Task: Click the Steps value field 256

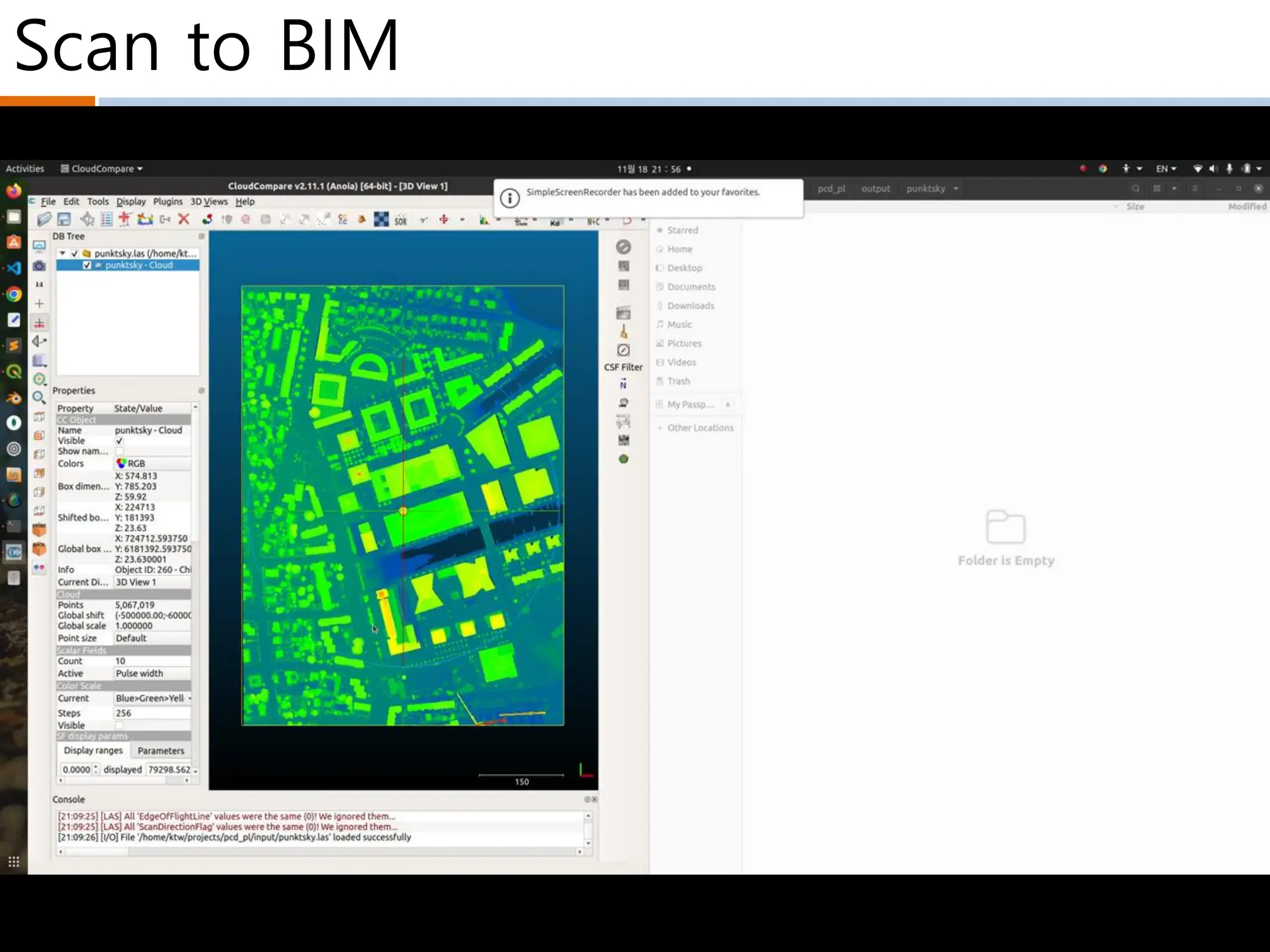Action: coord(153,713)
